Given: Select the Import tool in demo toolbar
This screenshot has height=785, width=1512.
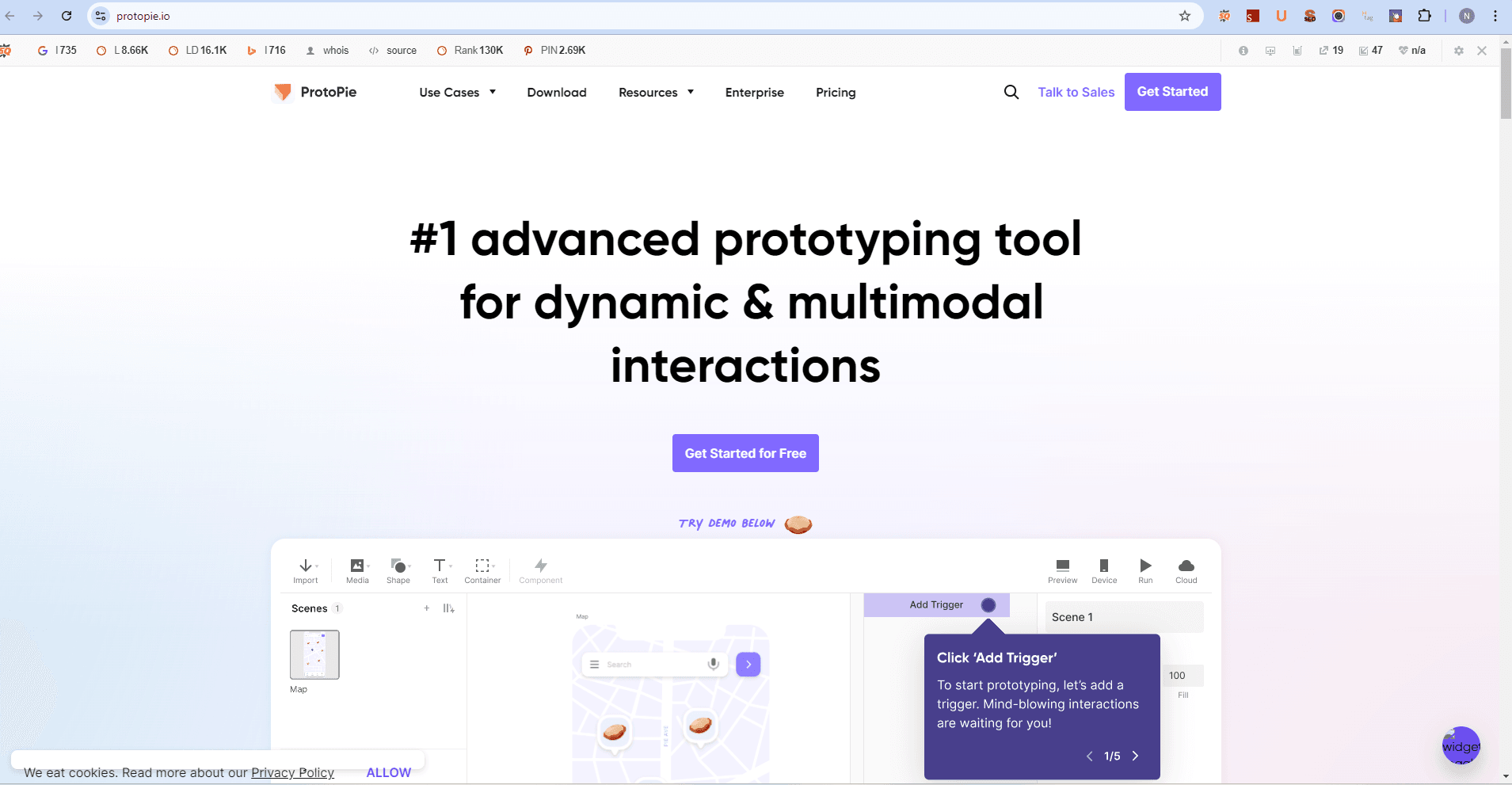Looking at the screenshot, I should [x=306, y=570].
